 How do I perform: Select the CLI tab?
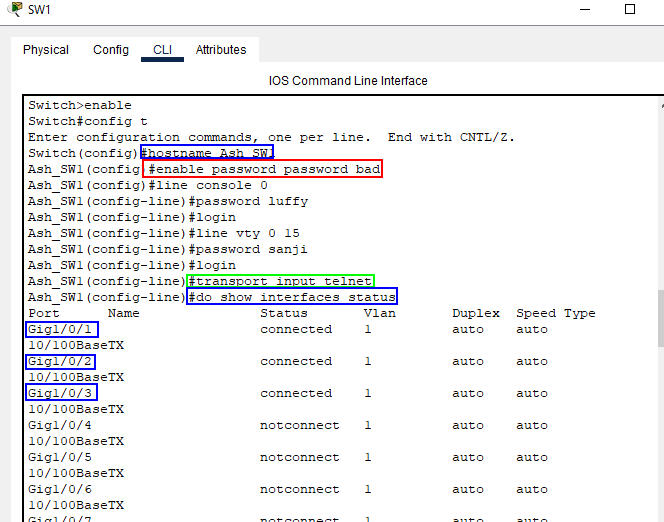(x=162, y=50)
